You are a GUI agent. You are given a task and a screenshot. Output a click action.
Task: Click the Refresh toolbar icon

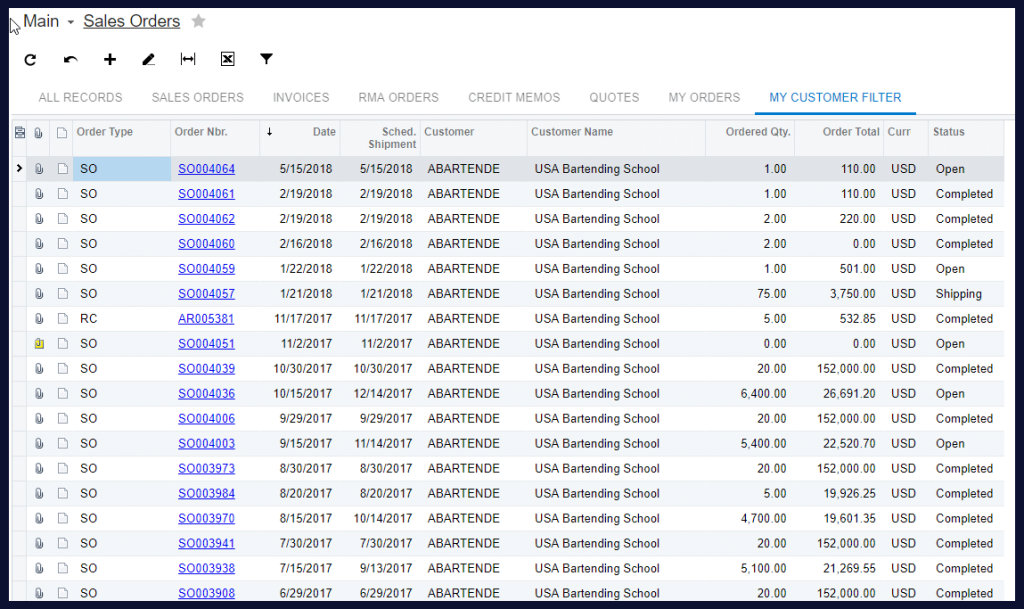pyautogui.click(x=30, y=59)
